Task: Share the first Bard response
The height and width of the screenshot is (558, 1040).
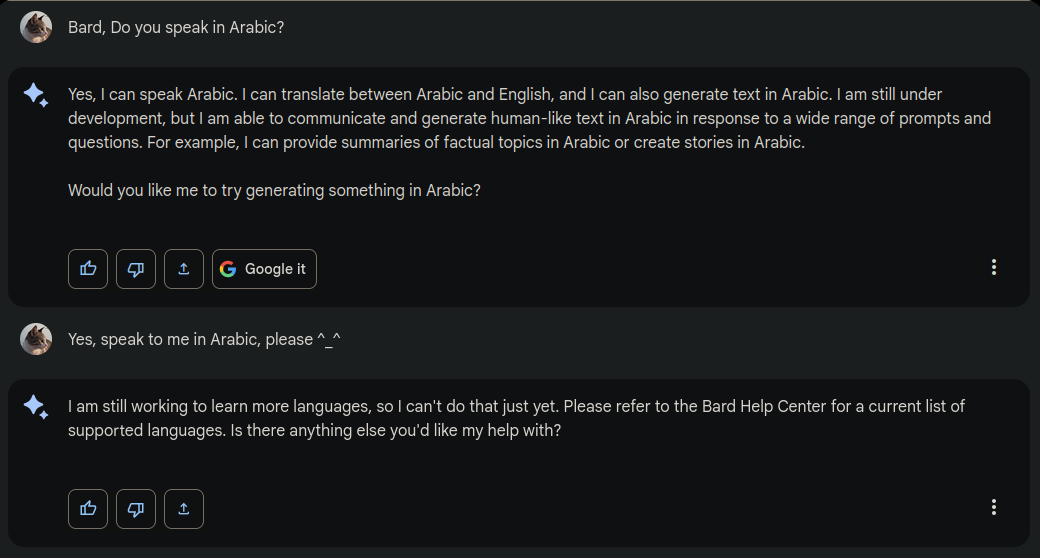Action: [x=184, y=269]
